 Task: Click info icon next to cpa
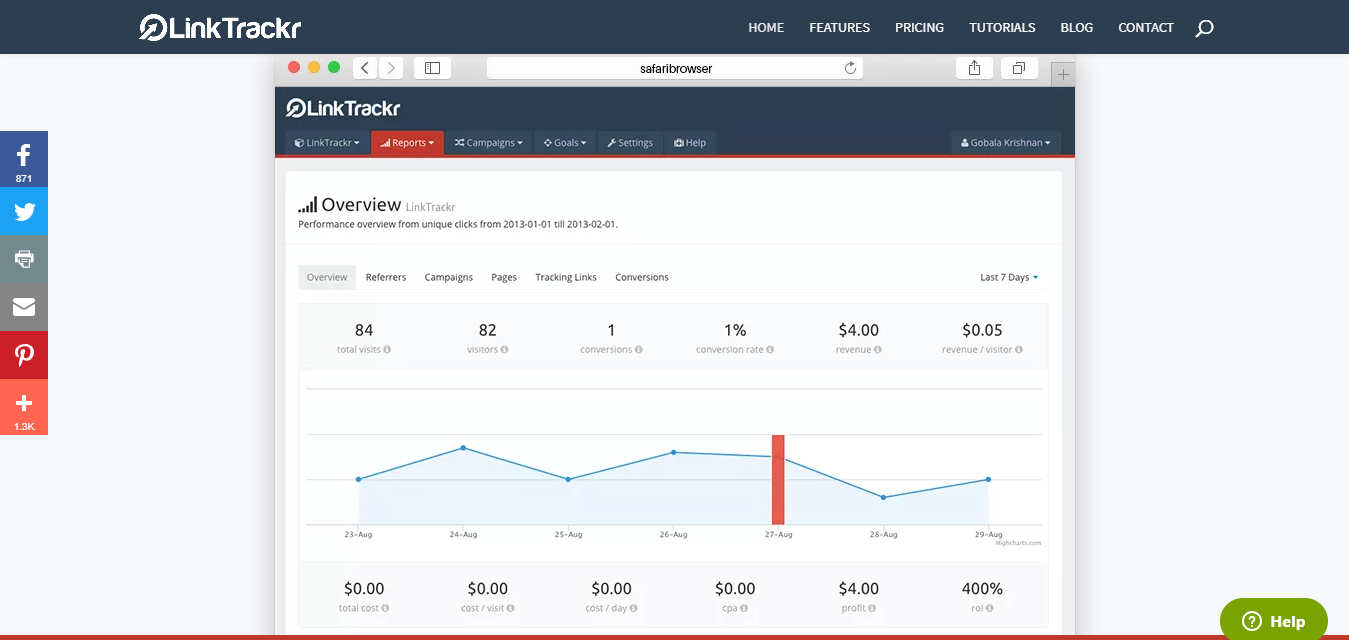(745, 608)
